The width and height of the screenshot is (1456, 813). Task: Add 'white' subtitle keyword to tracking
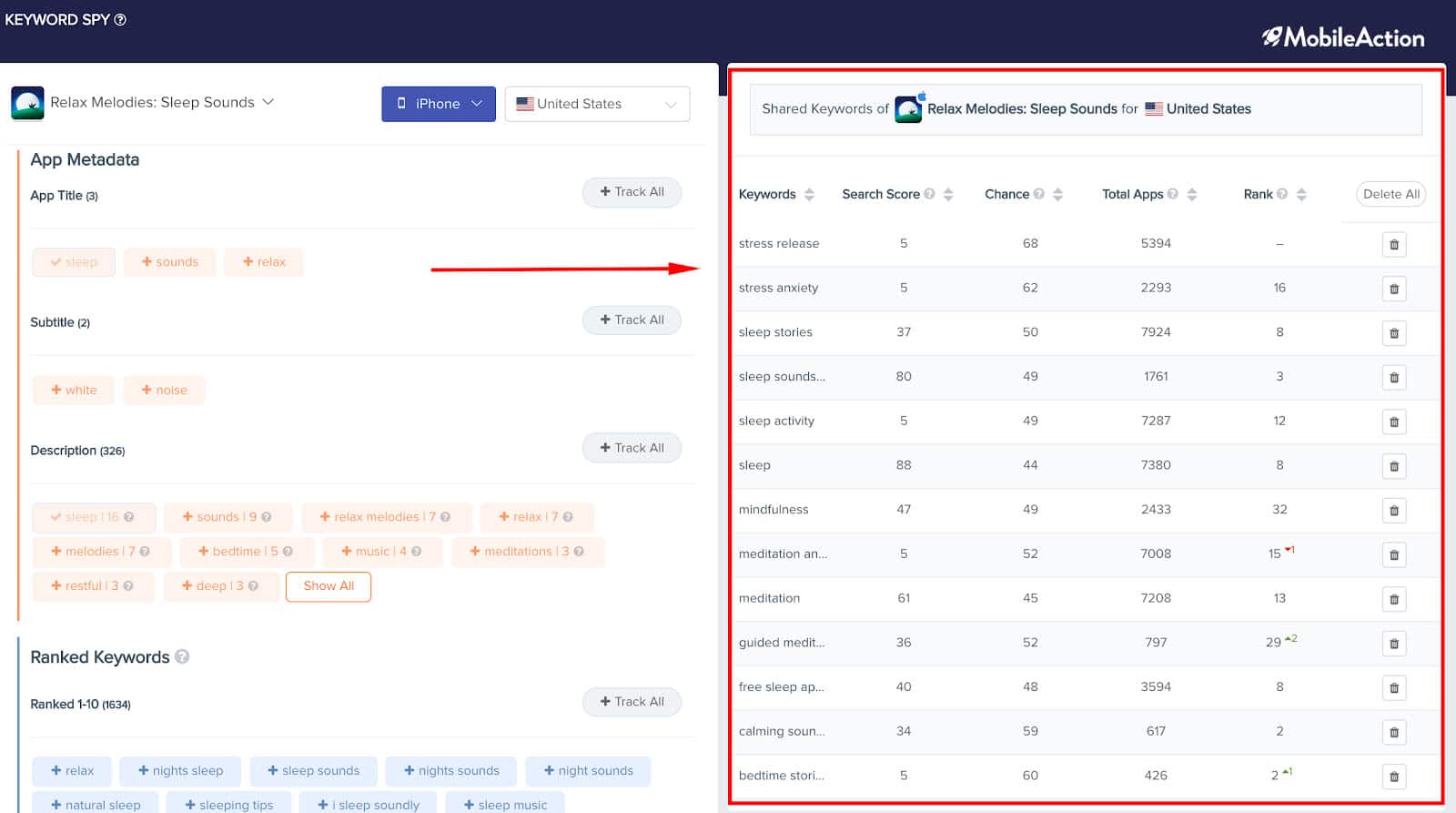point(74,390)
